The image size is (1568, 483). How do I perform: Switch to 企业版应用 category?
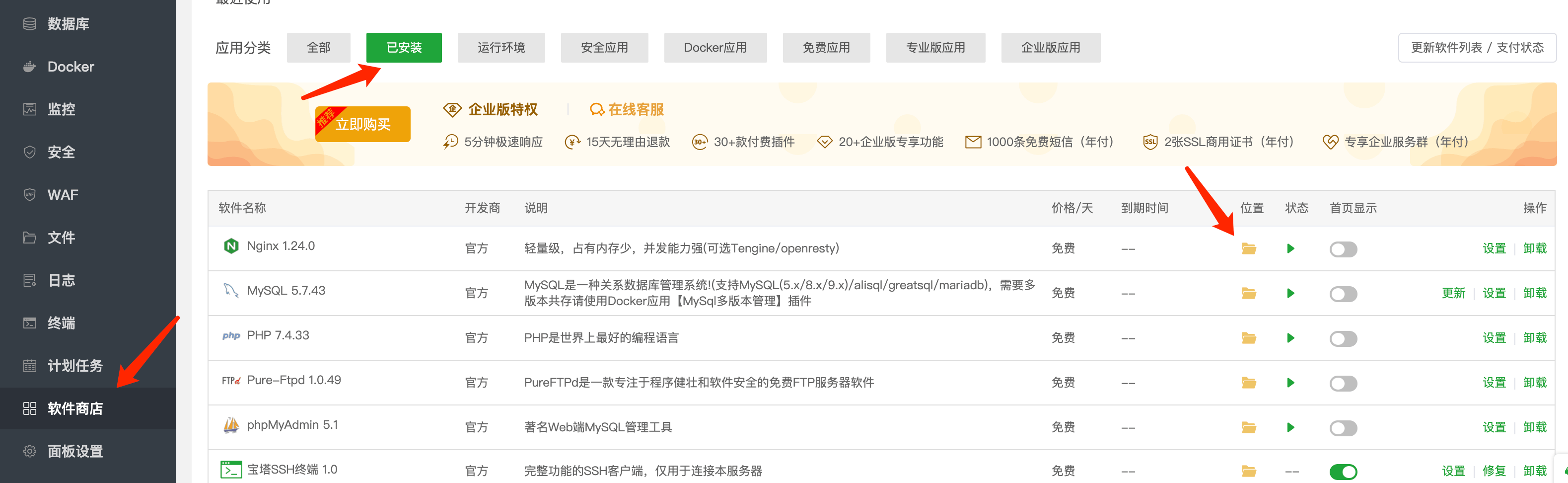click(1051, 48)
